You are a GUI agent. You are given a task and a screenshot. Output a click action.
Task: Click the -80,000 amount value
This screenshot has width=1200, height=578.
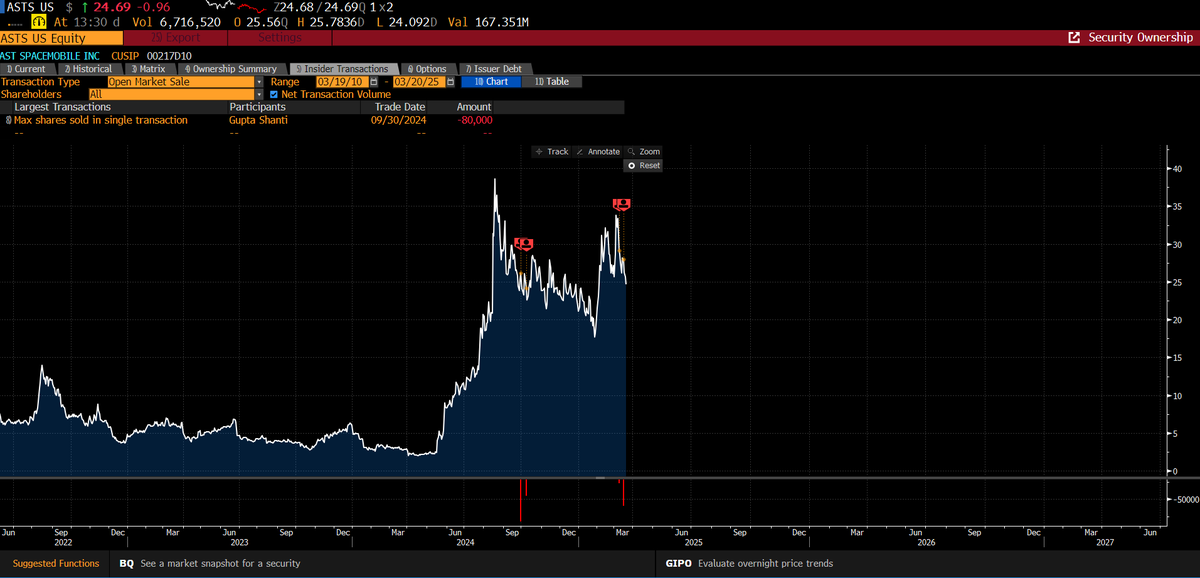pos(473,120)
